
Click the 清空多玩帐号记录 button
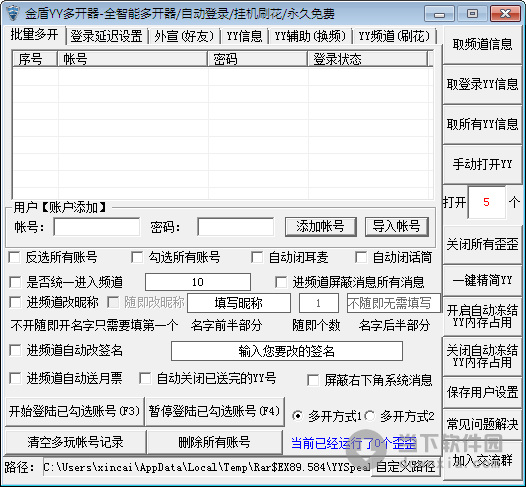tap(75, 442)
